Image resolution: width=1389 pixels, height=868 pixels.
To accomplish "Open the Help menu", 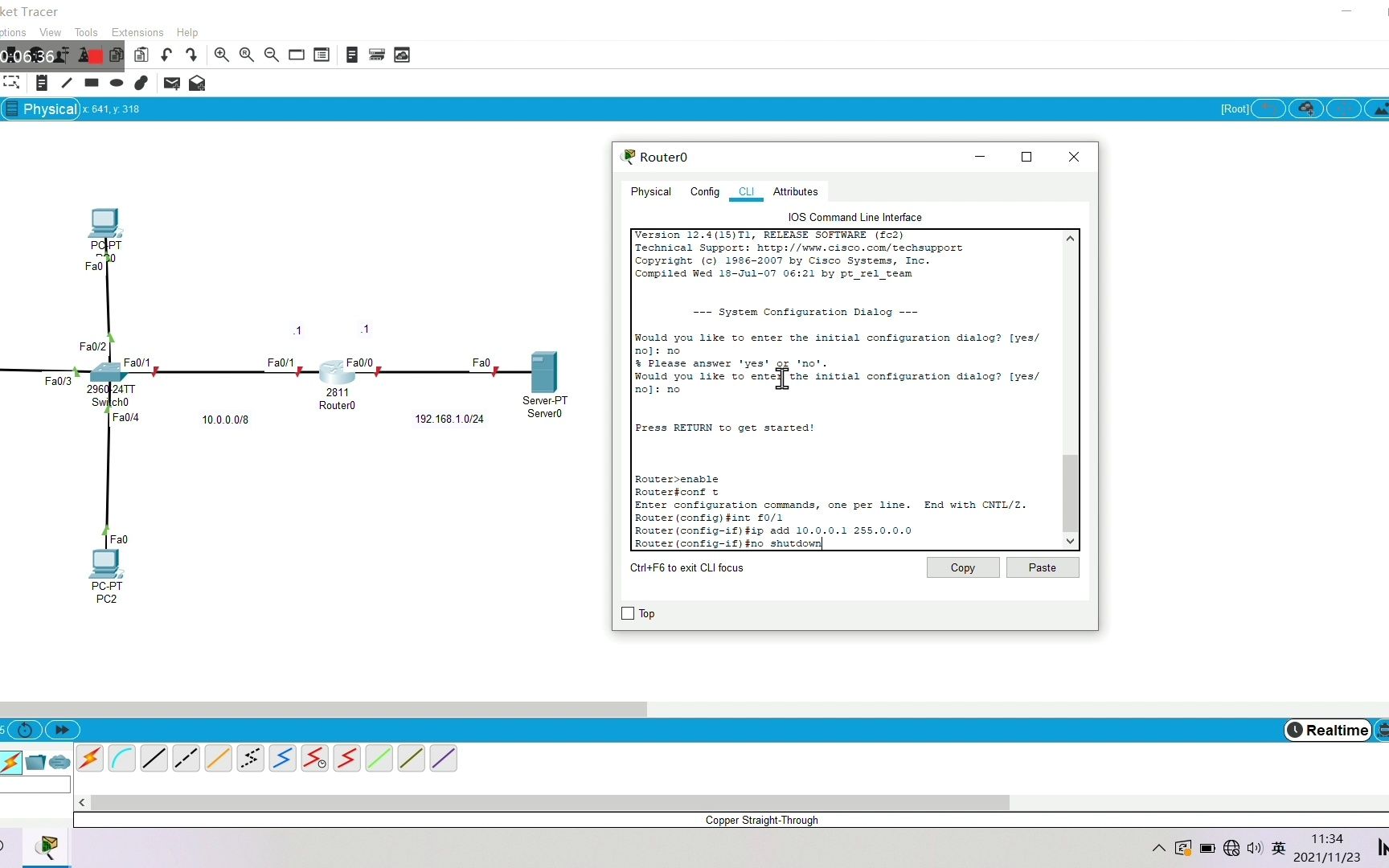I will click(x=187, y=32).
